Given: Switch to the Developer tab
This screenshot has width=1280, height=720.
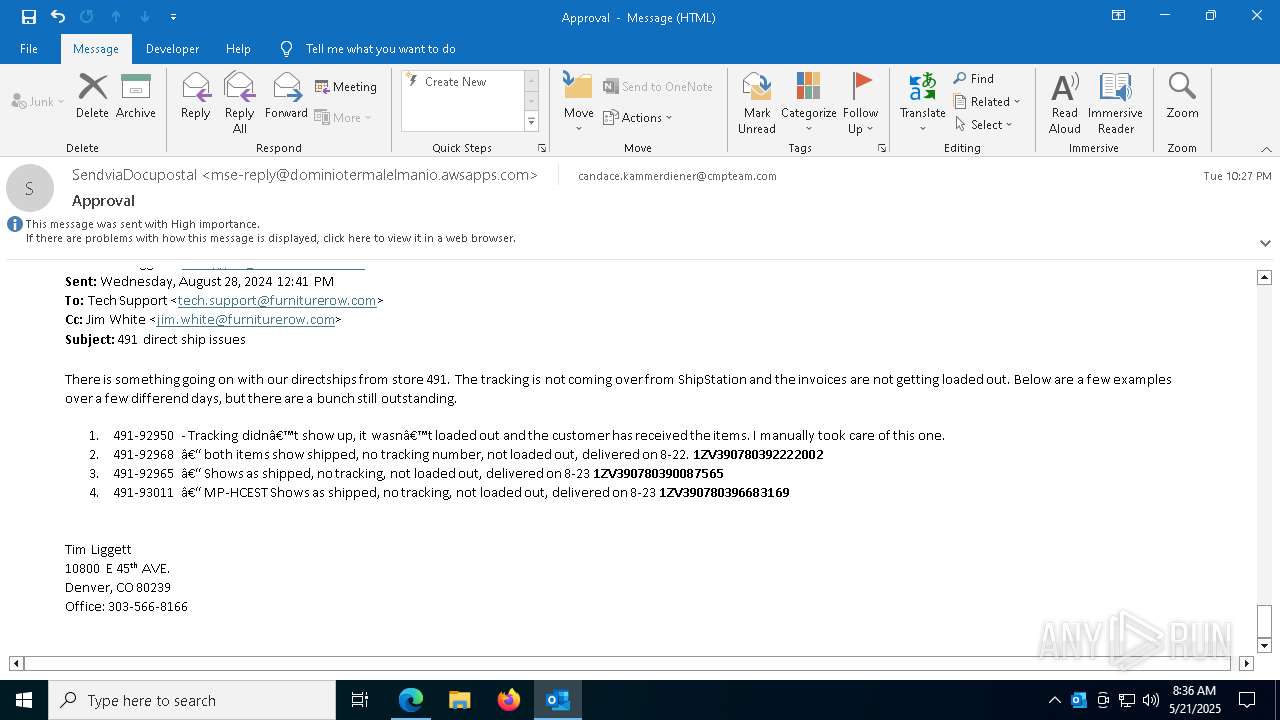Looking at the screenshot, I should 172,48.
